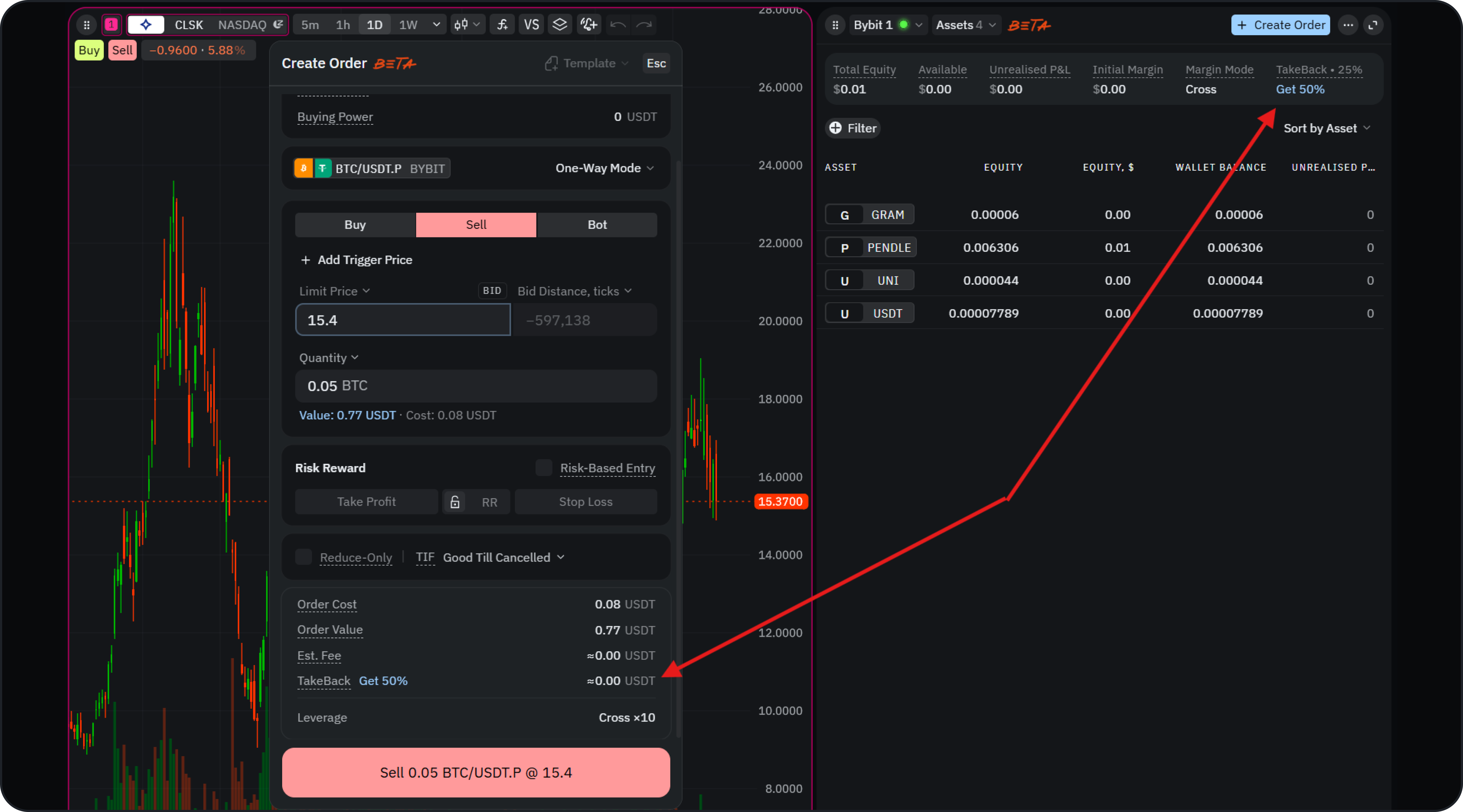This screenshot has width=1463, height=812.
Task: Open the Quantity unit dropdown
Action: [329, 358]
